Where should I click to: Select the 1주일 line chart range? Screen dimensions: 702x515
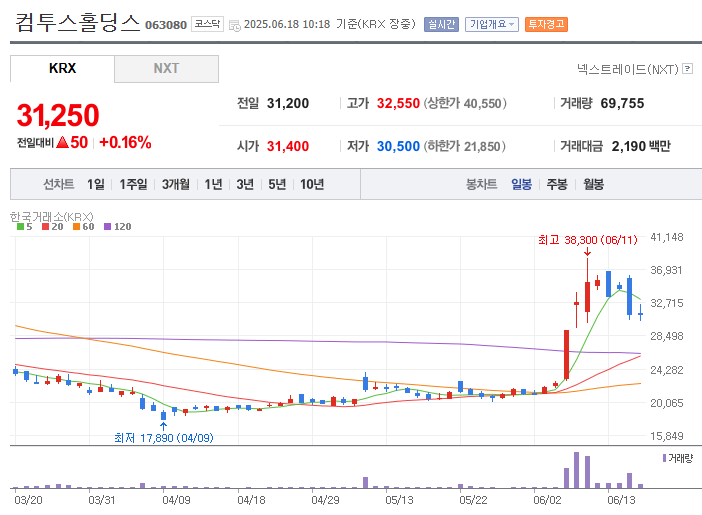[x=133, y=184]
